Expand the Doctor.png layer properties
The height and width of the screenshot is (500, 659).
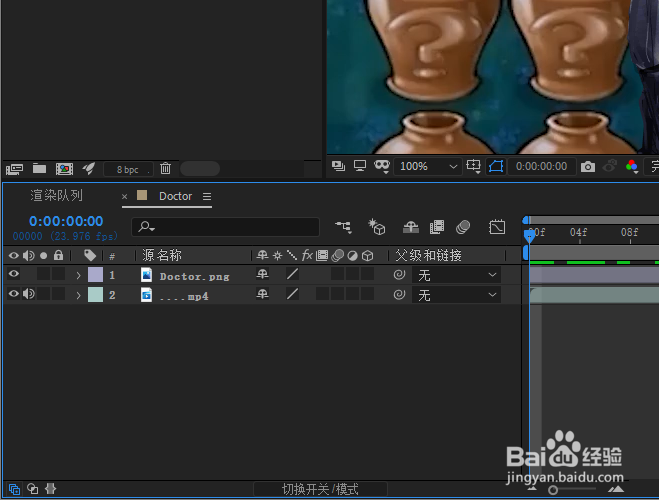[78, 275]
